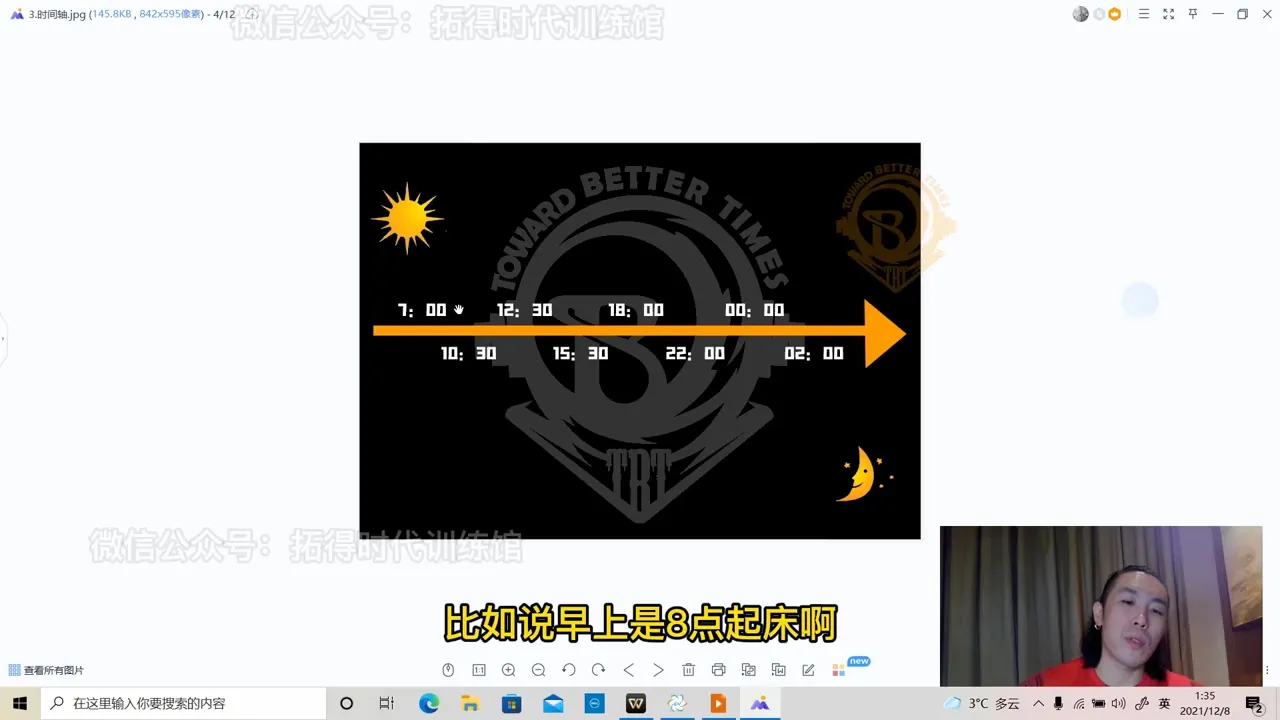Rotate image counterclockwise
This screenshot has height=720, width=1280.
pyautogui.click(x=568, y=670)
